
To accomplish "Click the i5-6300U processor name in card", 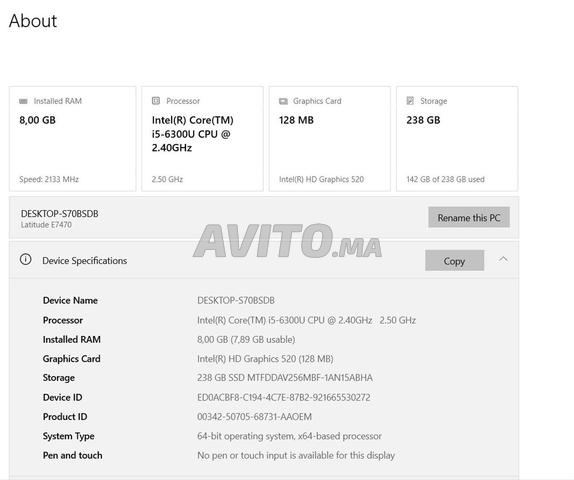I will point(192,134).
